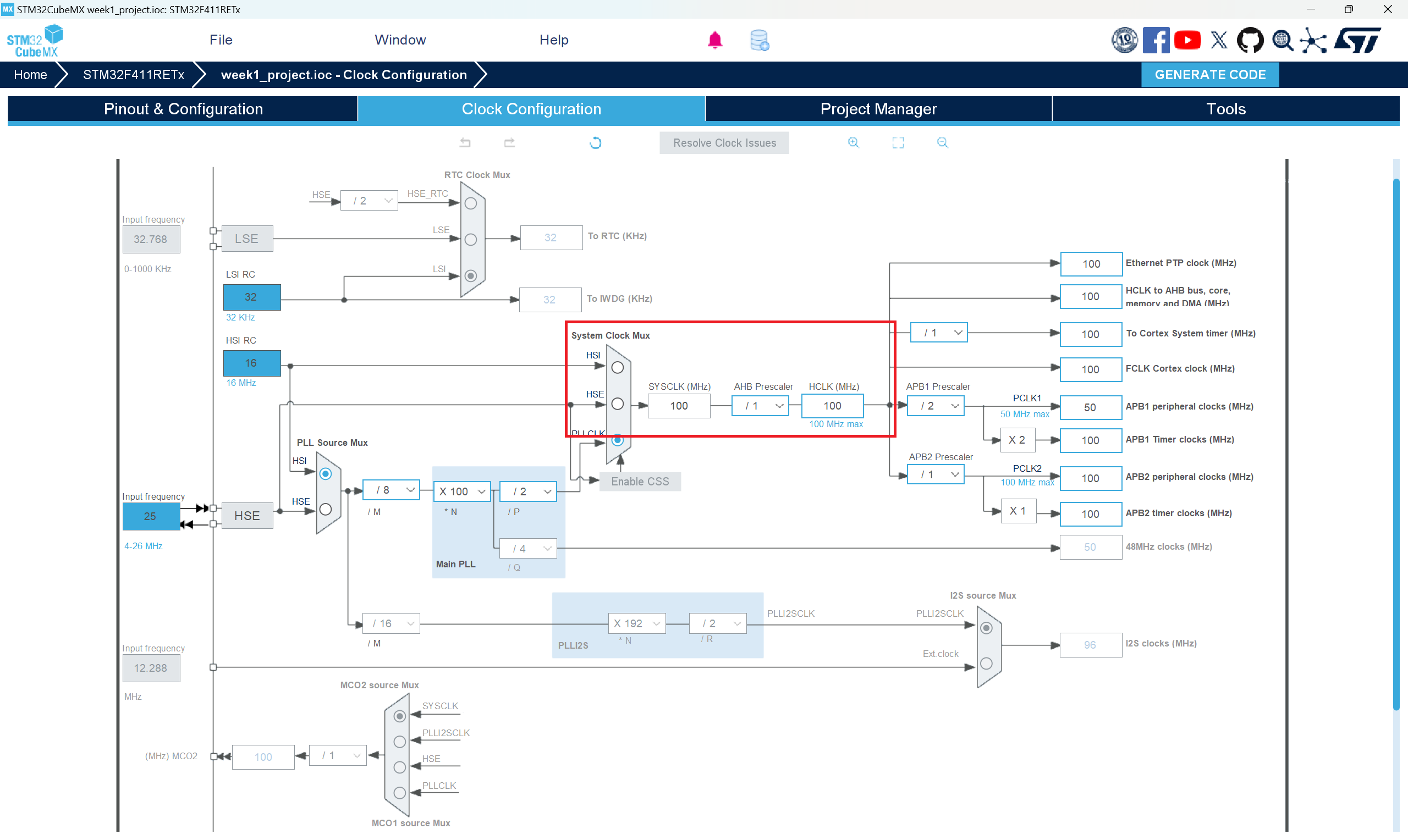Viewport: 1408px width, 840px height.
Task: Click the HSE input frequency field
Action: (151, 516)
